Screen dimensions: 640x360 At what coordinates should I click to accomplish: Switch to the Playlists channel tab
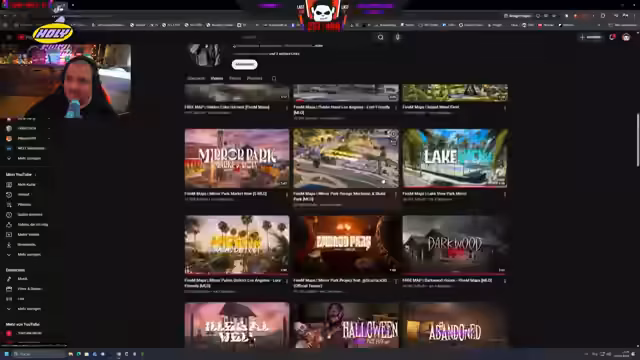pos(254,78)
